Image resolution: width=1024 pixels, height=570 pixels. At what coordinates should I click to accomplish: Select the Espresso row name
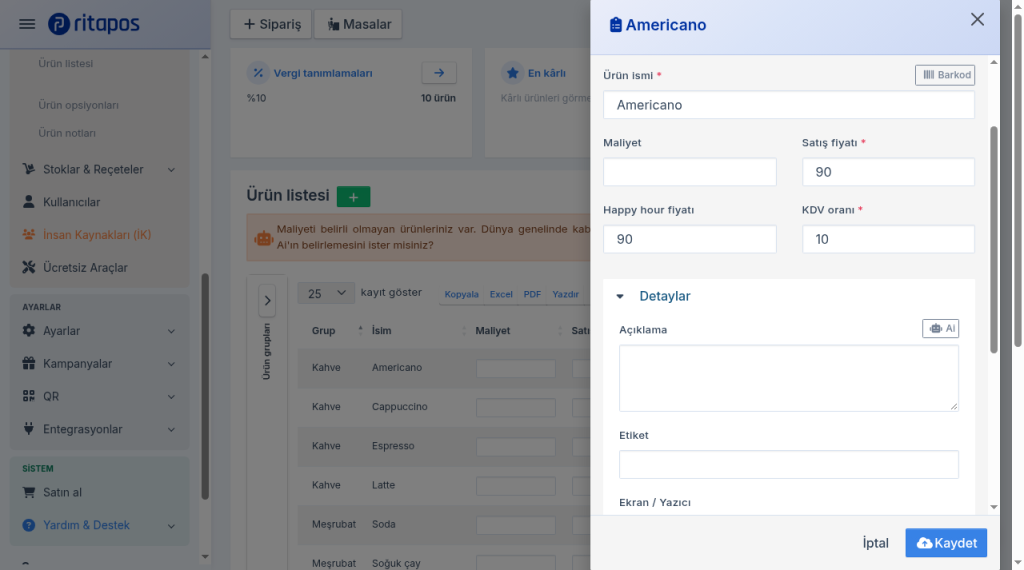[393, 446]
